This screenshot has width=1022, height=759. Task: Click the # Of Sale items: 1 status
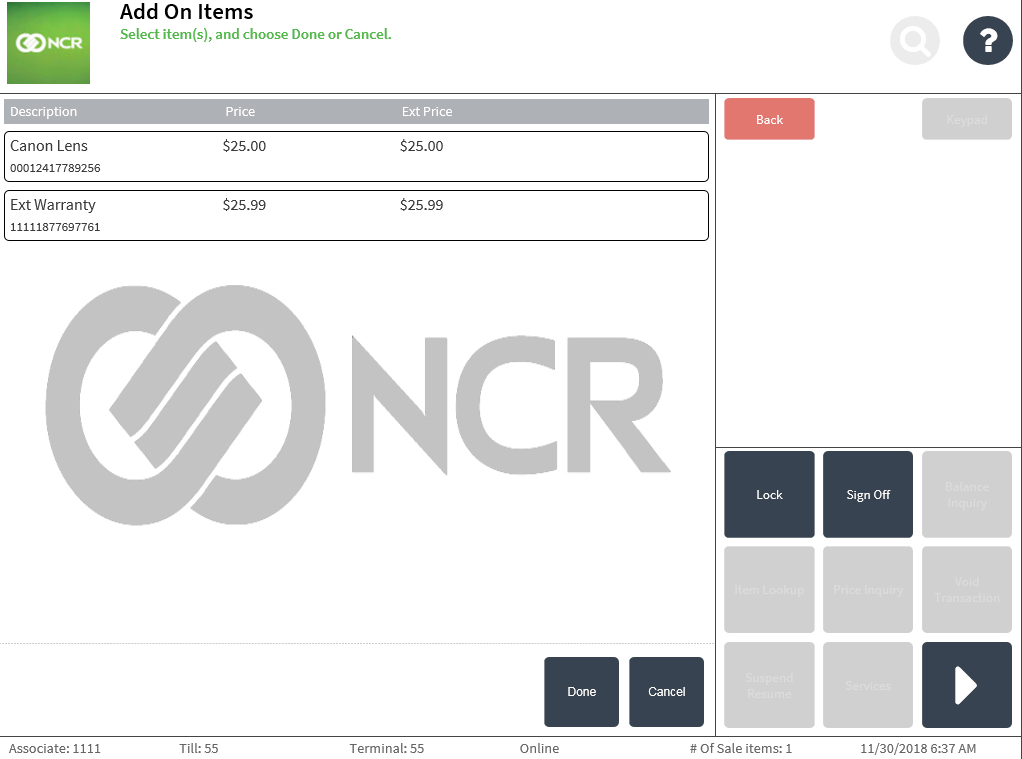click(740, 749)
